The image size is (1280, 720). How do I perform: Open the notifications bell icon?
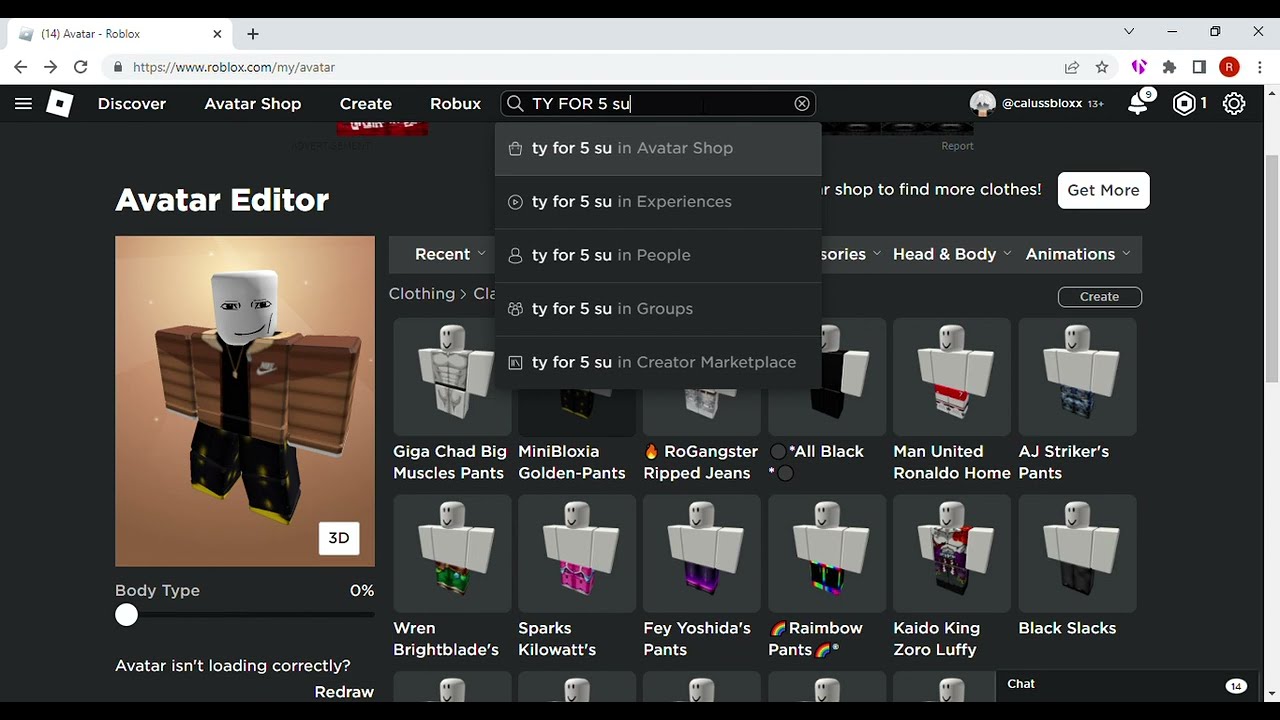tap(1138, 103)
